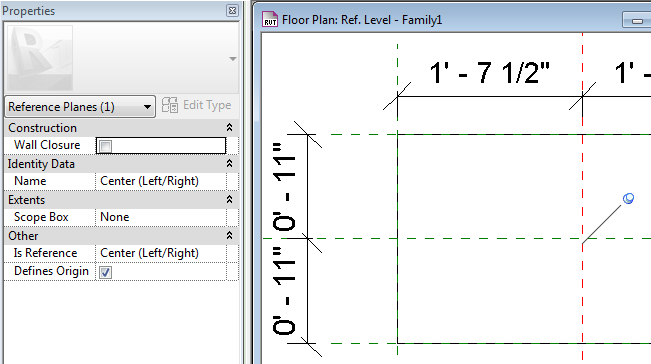Click the Edit Type button
The image size is (651, 364).
pos(196,105)
